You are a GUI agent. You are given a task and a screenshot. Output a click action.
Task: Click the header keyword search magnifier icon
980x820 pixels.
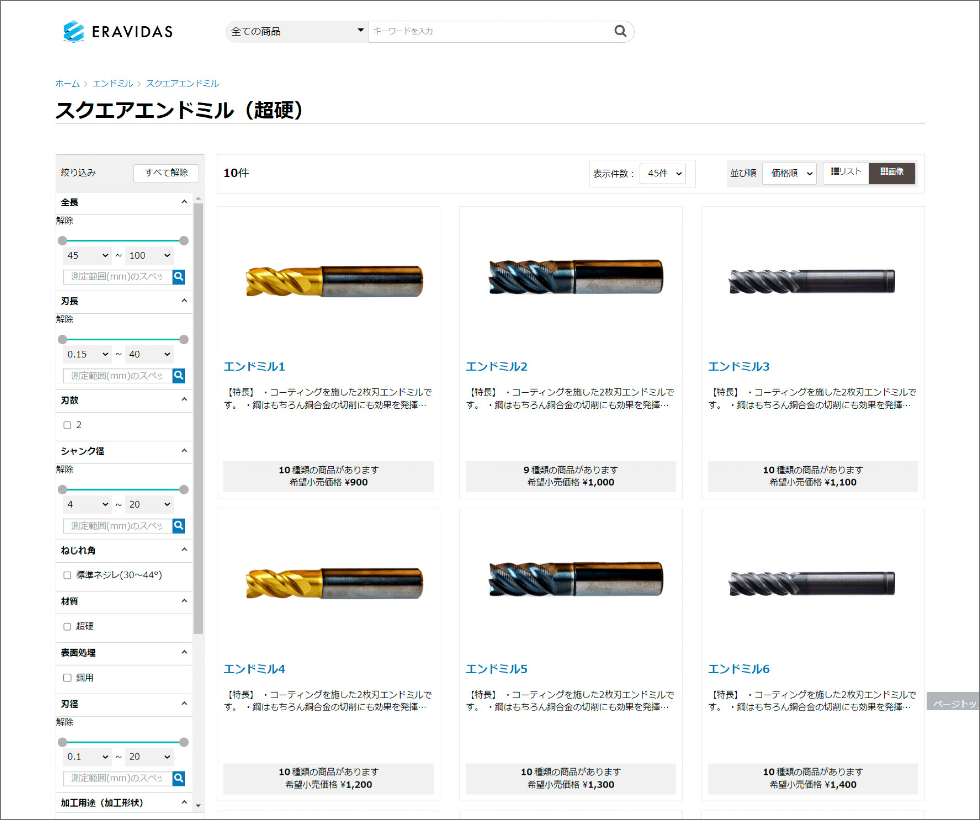point(620,31)
